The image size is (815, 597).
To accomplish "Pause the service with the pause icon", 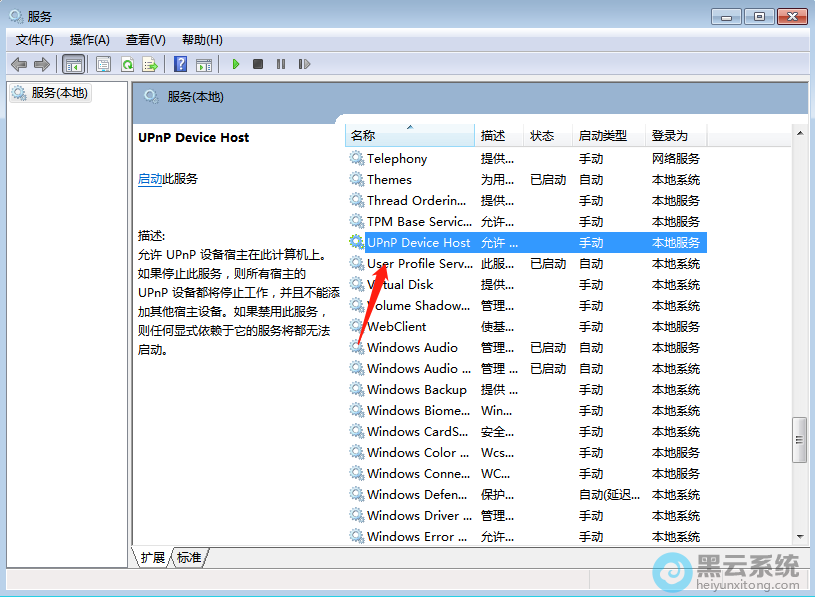I will click(281, 64).
